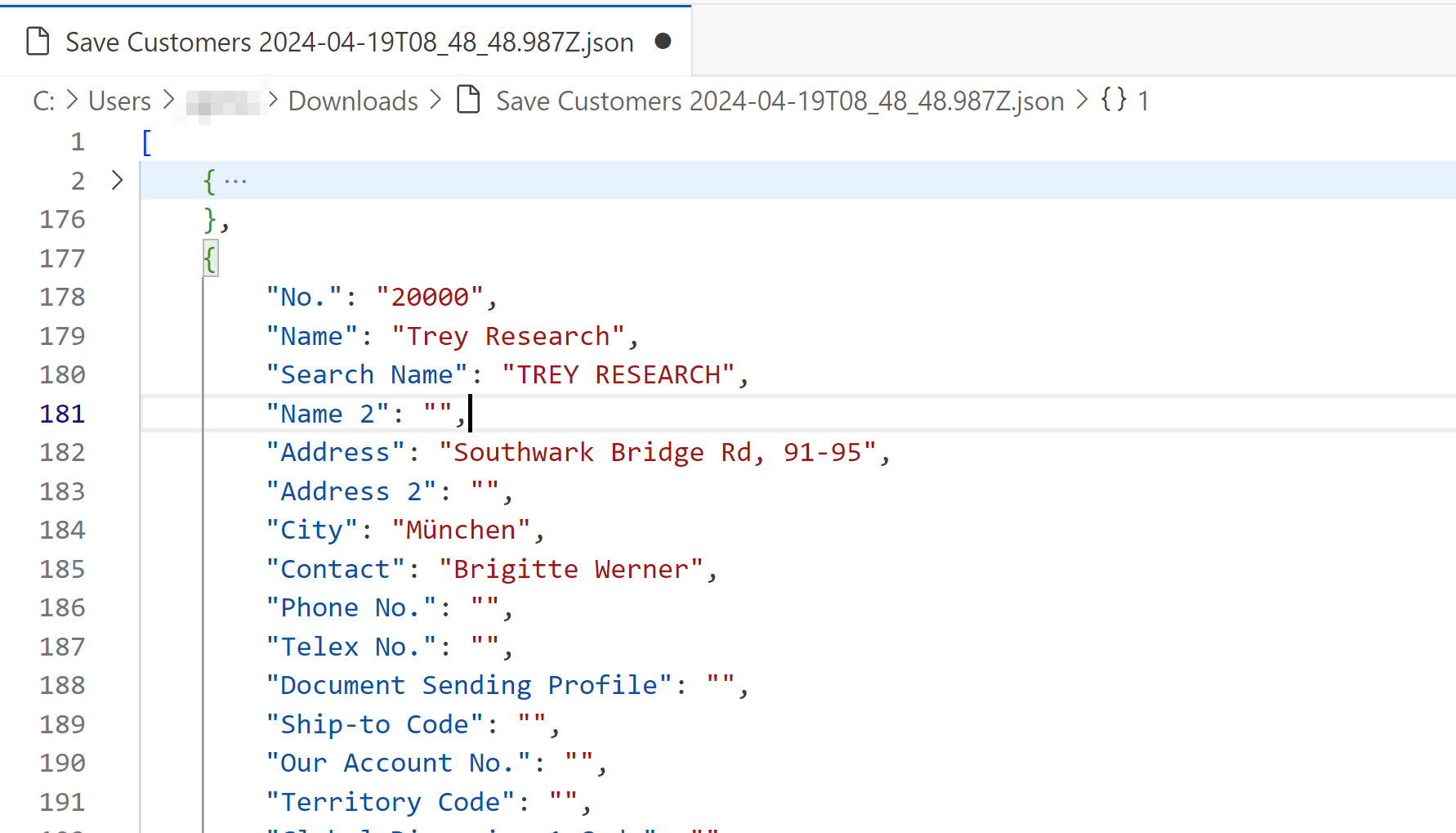Expand the folded block on line 2
This screenshot has height=833, width=1456.
tap(117, 180)
